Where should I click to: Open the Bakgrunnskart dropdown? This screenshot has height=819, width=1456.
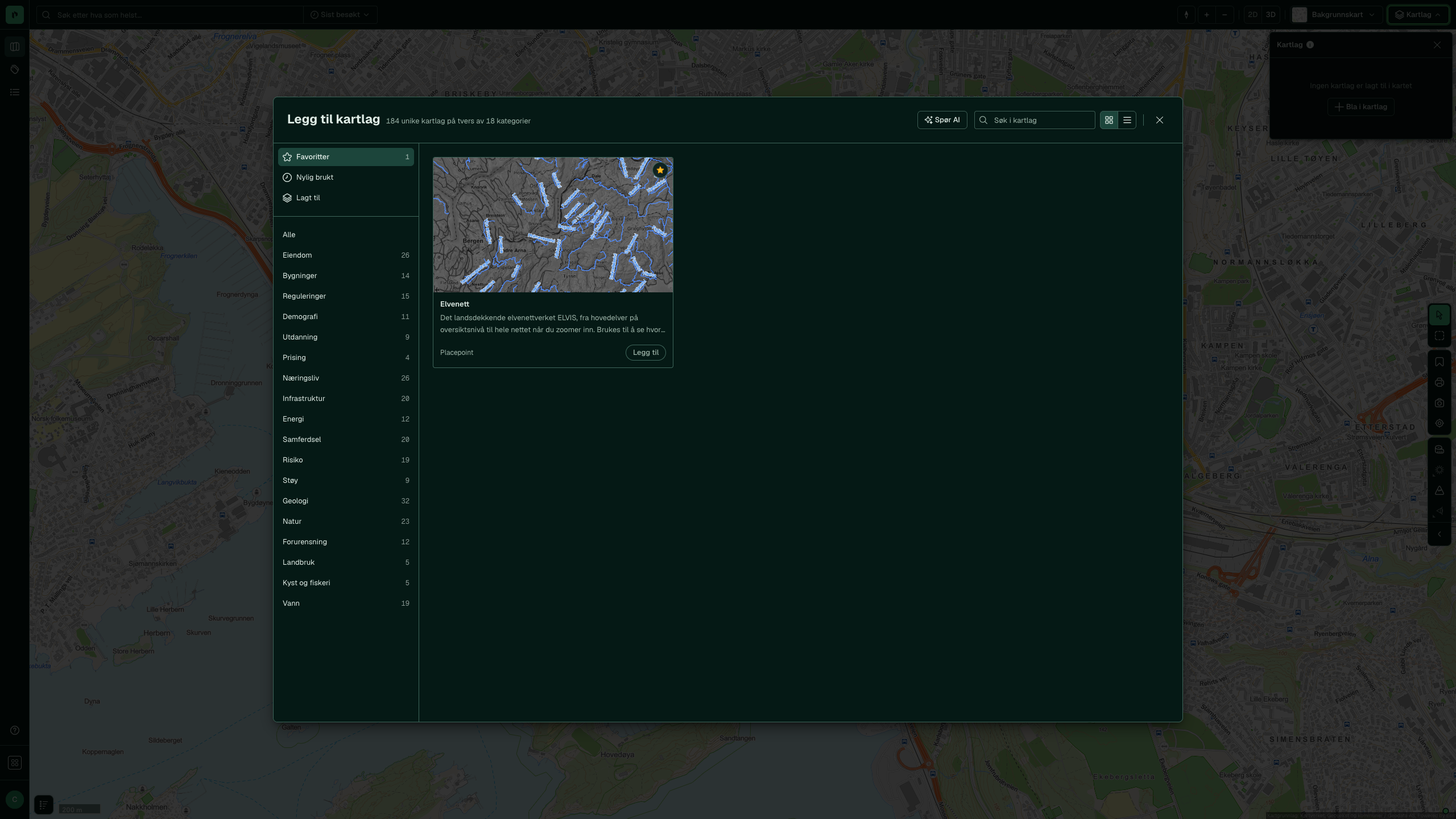1337,15
